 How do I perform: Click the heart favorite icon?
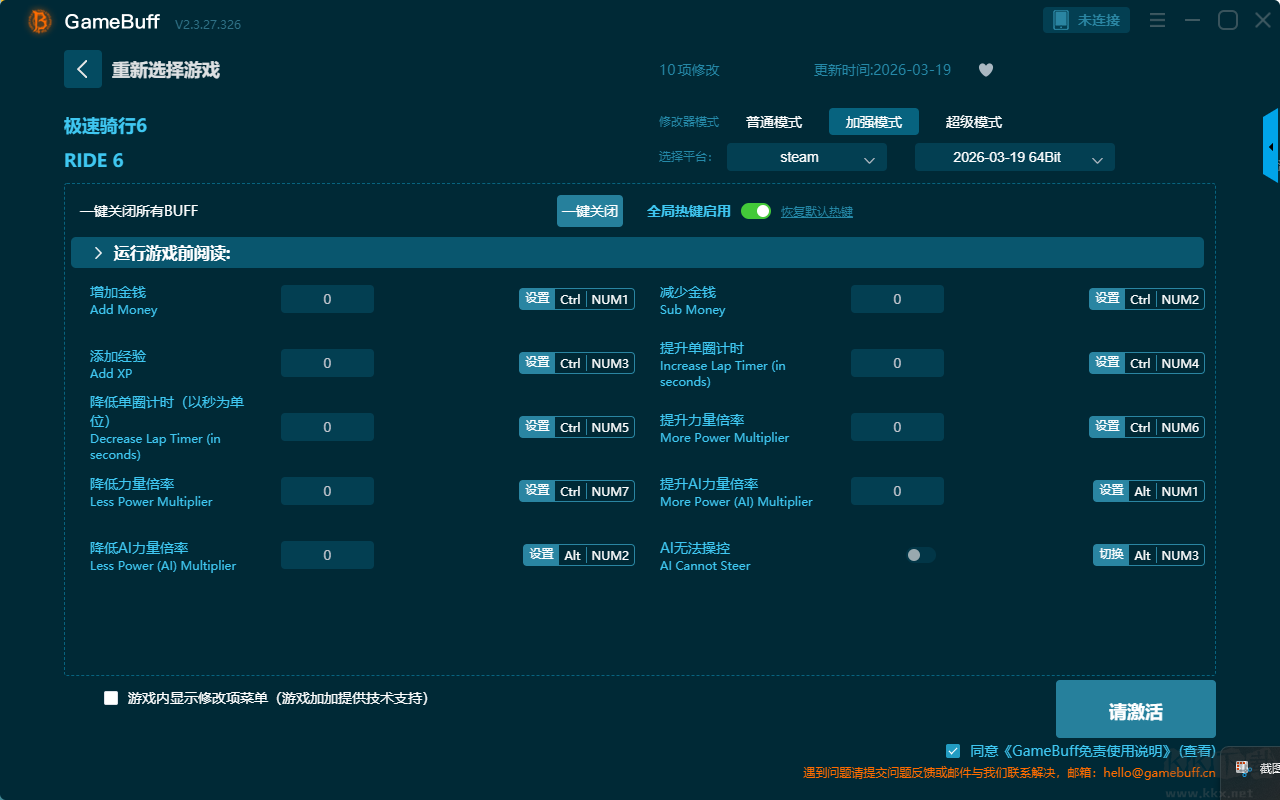point(986,70)
